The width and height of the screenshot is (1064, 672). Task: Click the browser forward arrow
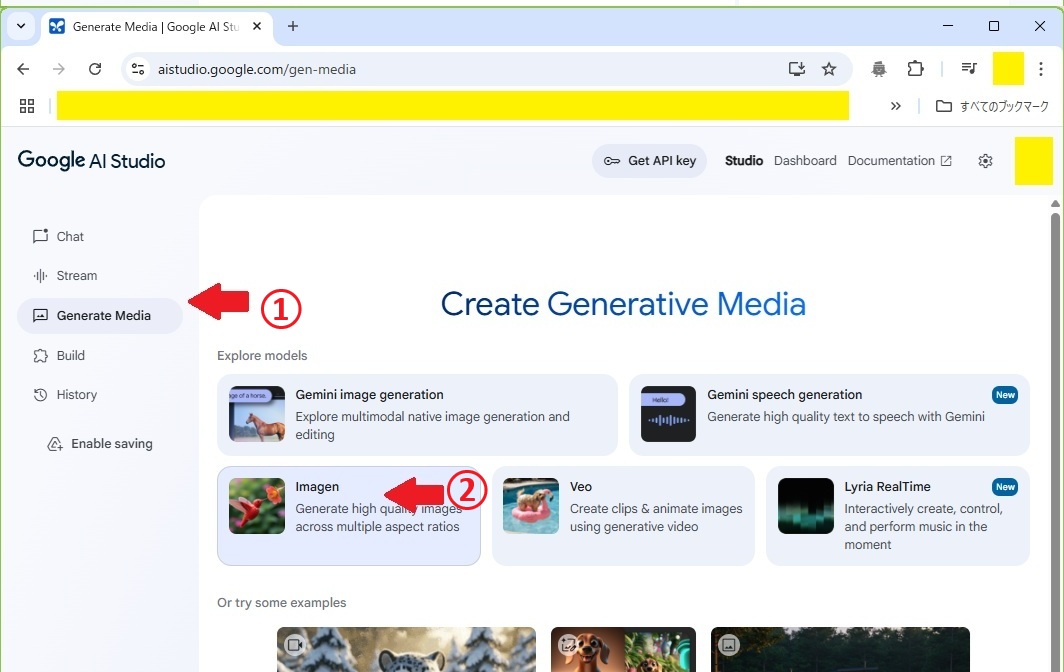59,69
